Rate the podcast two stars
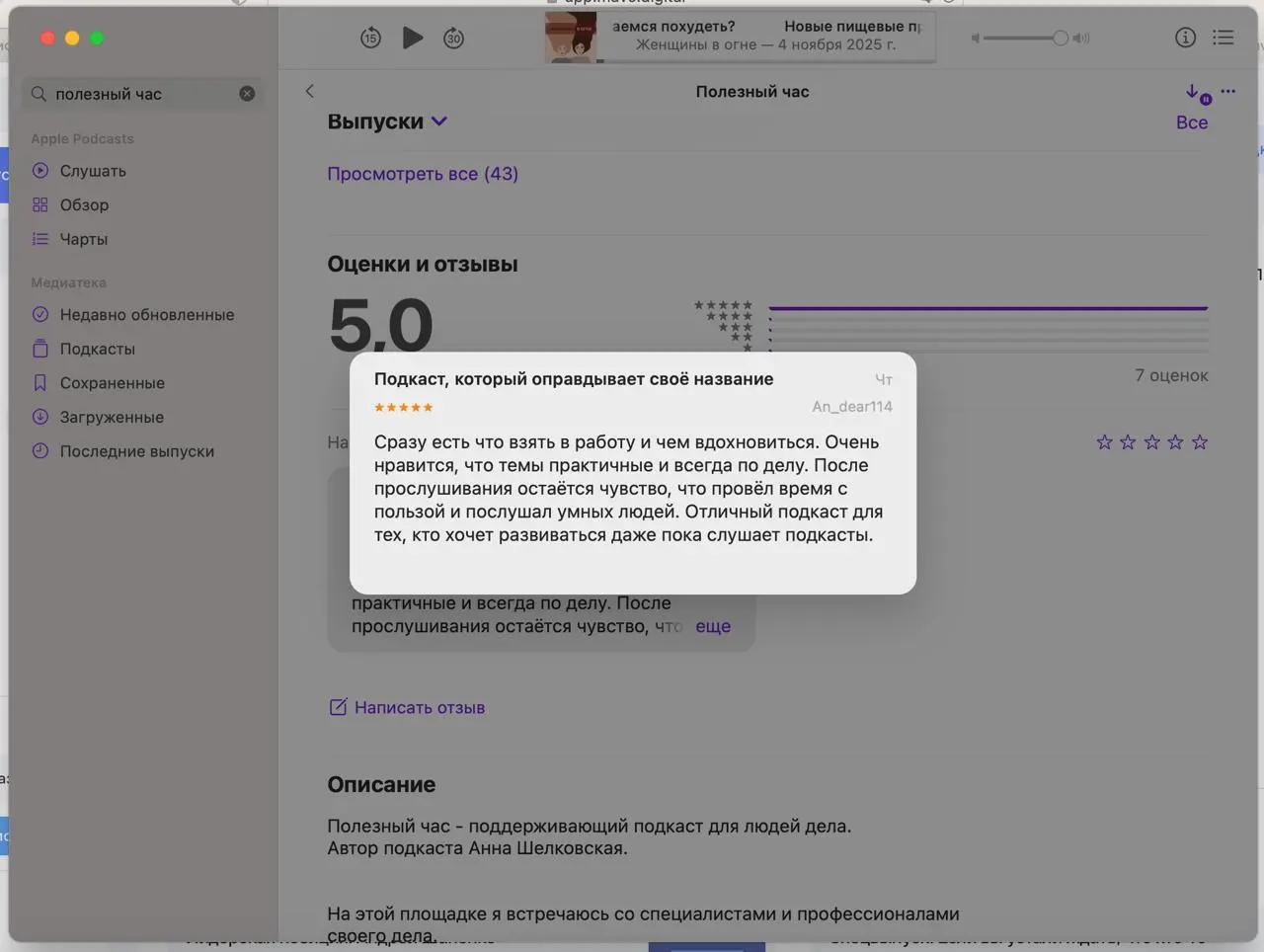The image size is (1264, 952). click(1128, 442)
